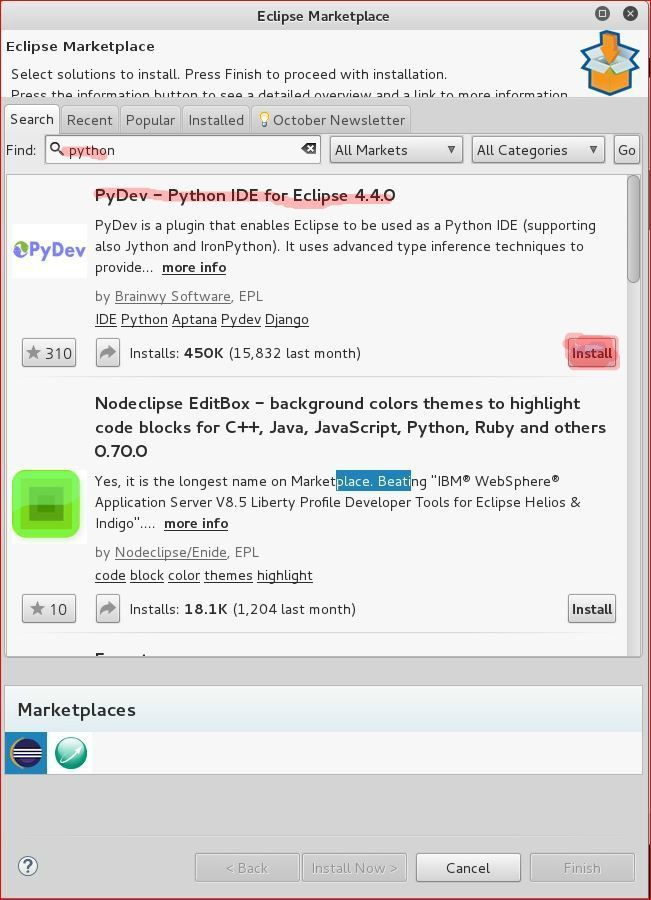Select the green globe marketplace icon
The width and height of the screenshot is (651, 900).
(x=71, y=752)
